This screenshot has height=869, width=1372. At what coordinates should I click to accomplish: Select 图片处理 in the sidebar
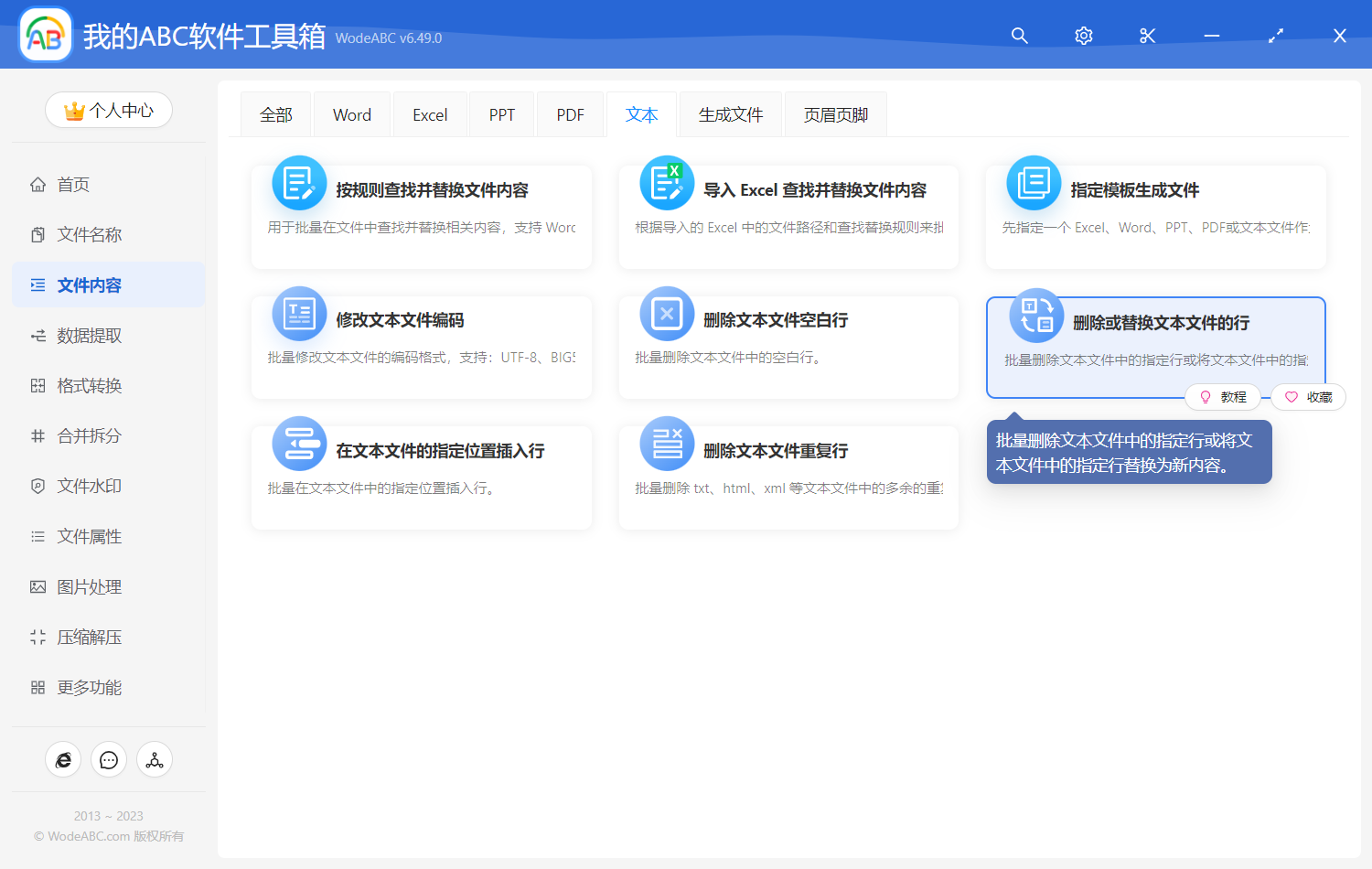[x=89, y=587]
